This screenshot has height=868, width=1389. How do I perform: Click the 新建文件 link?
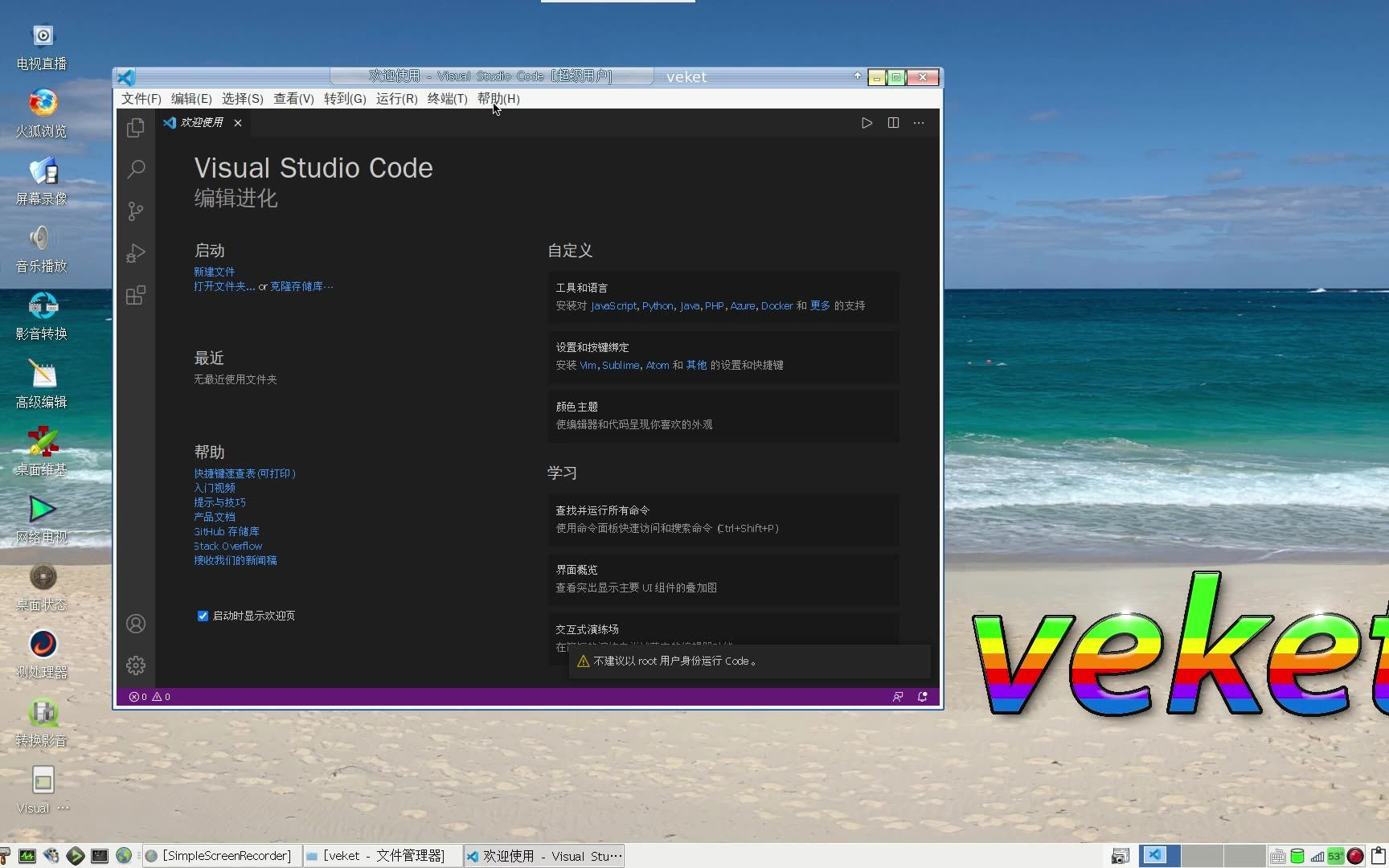pyautogui.click(x=215, y=272)
